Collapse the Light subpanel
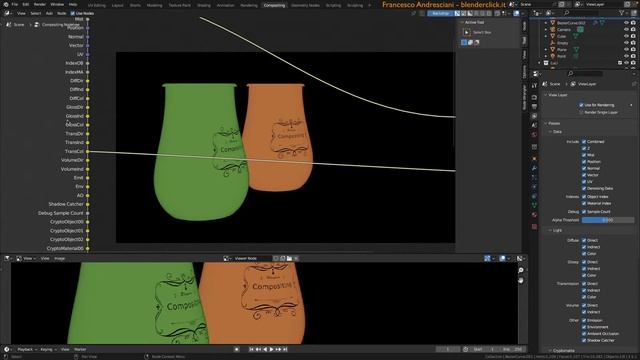The image size is (640, 360). (550, 230)
